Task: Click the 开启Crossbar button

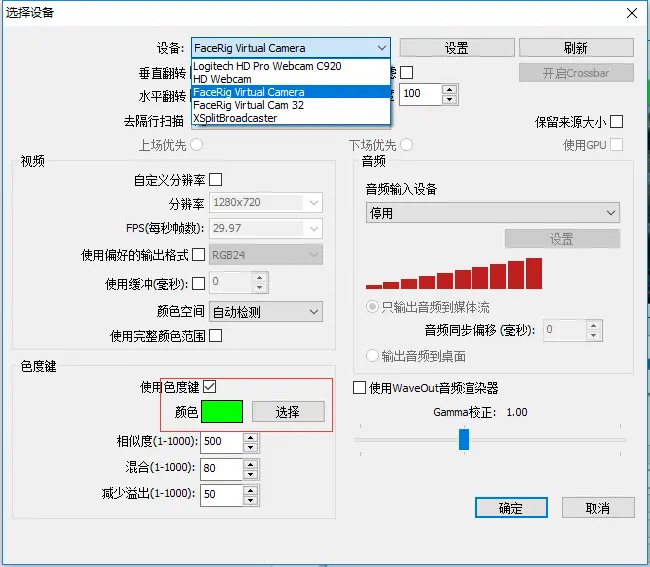Action: coord(576,73)
